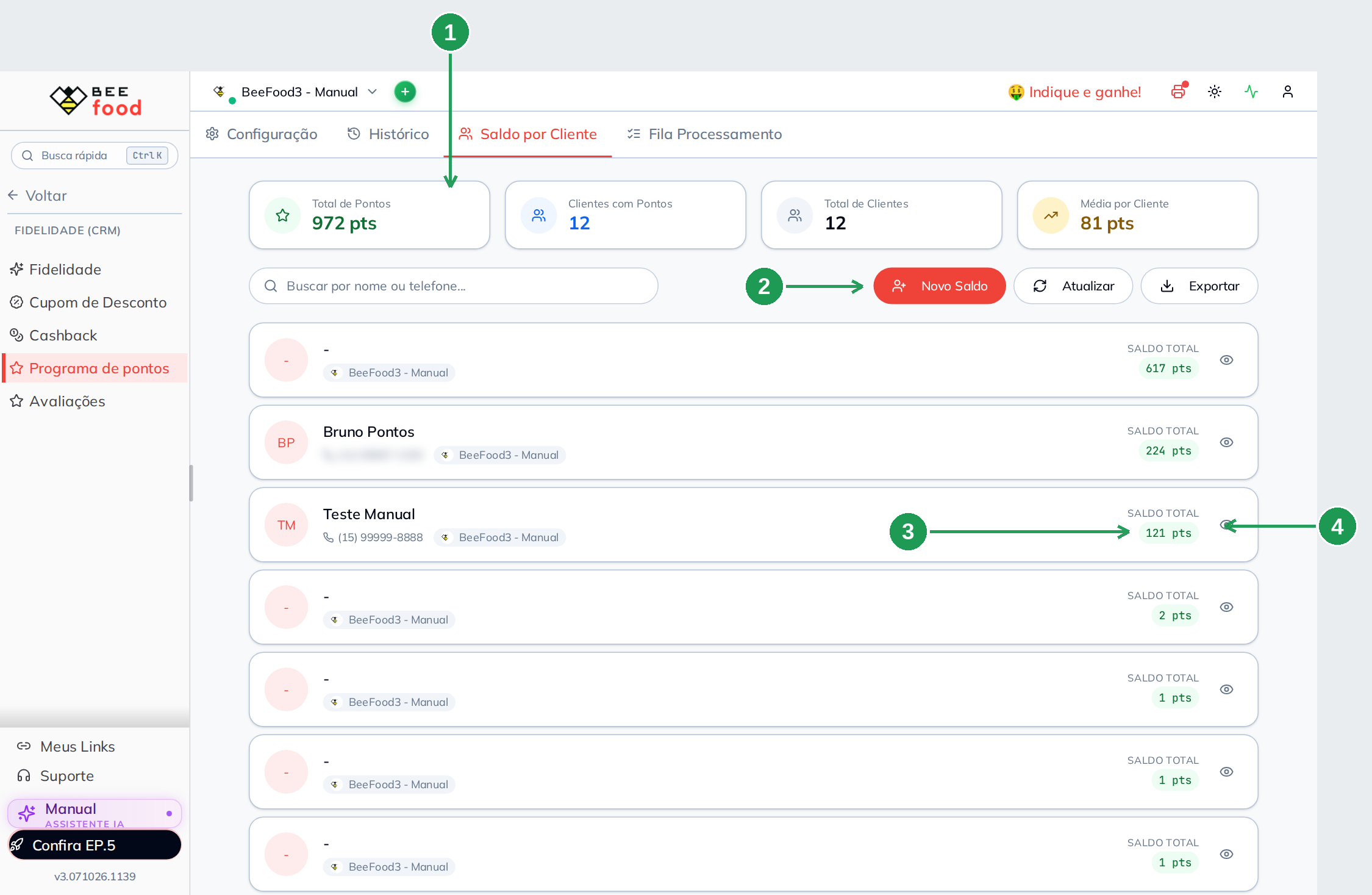
Task: Go back using Voltar
Action: (38, 195)
